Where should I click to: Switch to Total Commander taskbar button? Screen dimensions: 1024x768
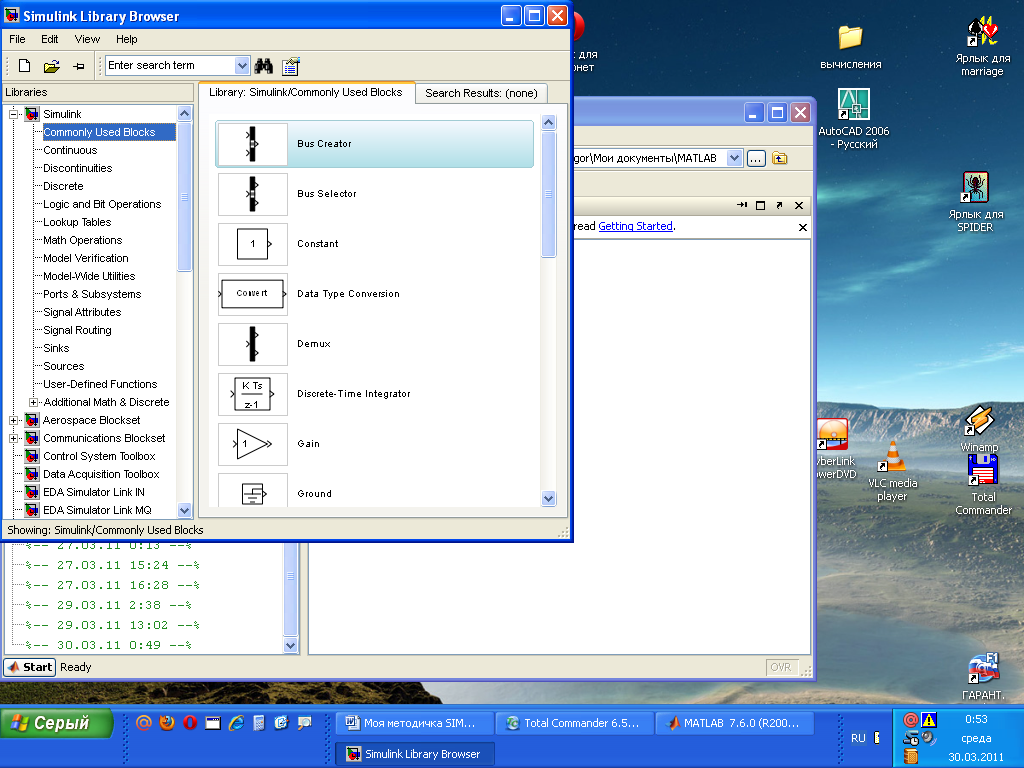(574, 723)
